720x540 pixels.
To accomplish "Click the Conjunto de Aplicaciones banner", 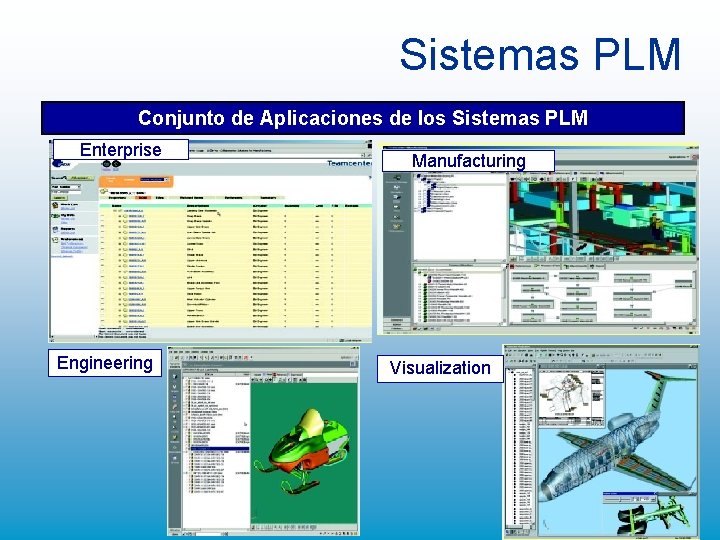I will click(x=363, y=118).
